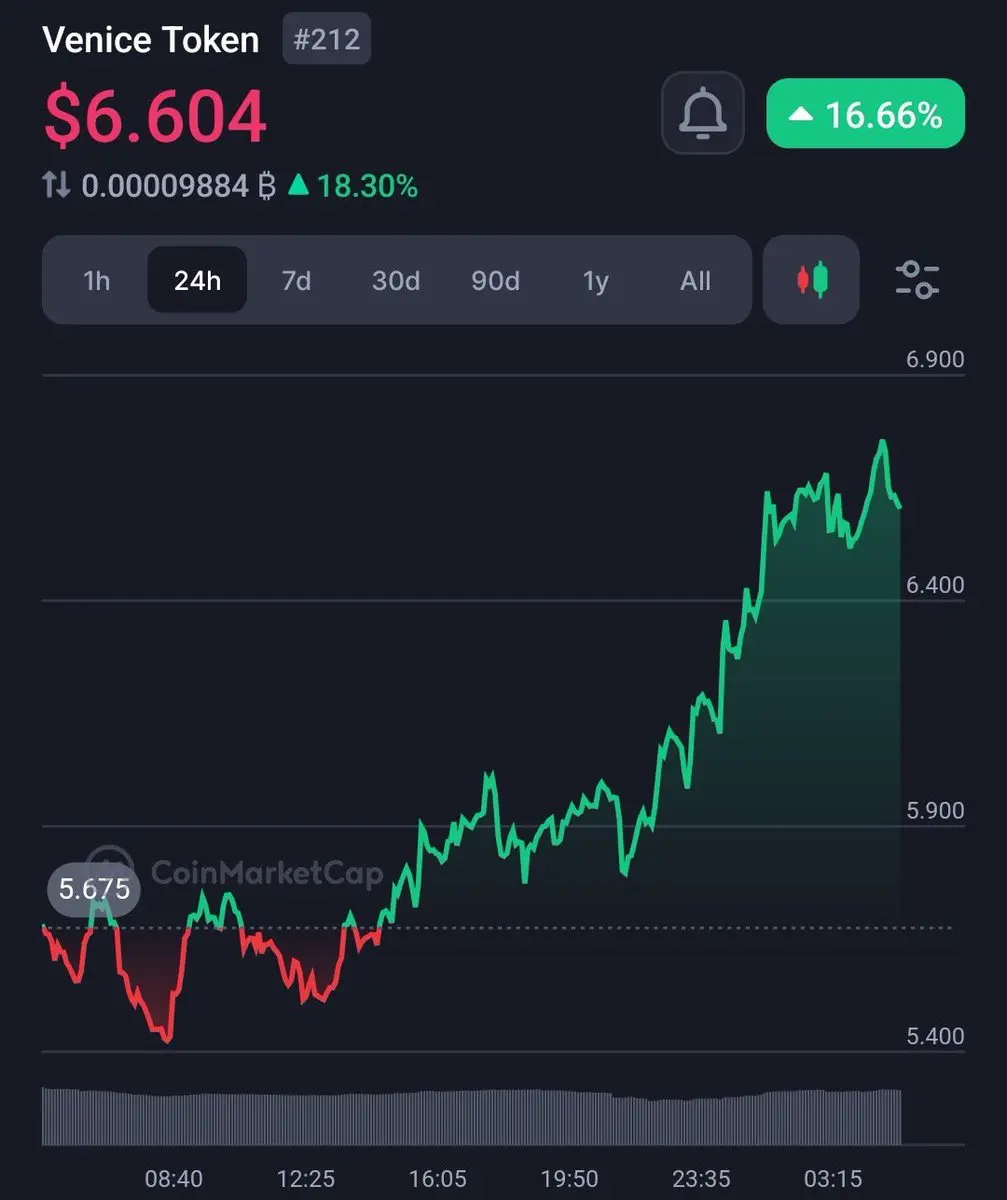Tap the 23:35 time axis label

click(702, 1179)
